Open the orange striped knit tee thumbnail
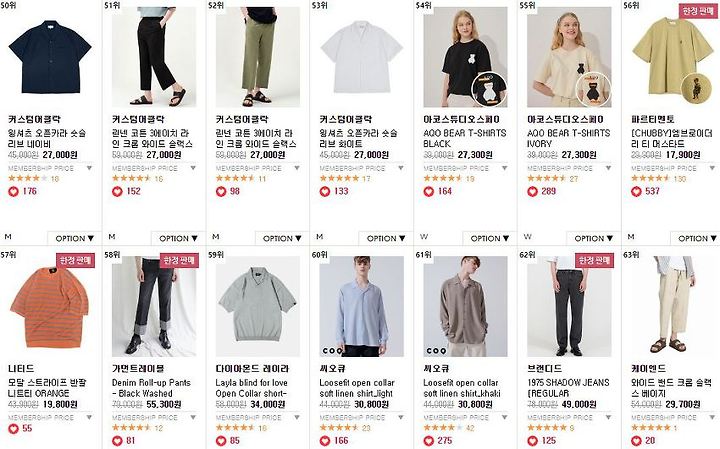 pyautogui.click(x=50, y=306)
